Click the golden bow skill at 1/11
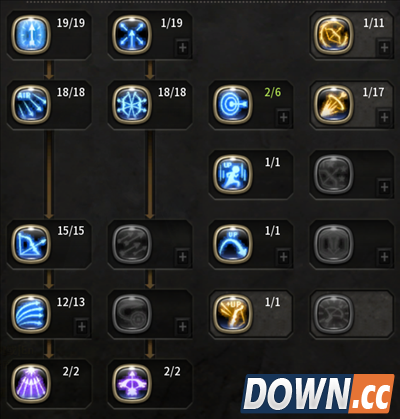The height and width of the screenshot is (419, 400). click(334, 35)
